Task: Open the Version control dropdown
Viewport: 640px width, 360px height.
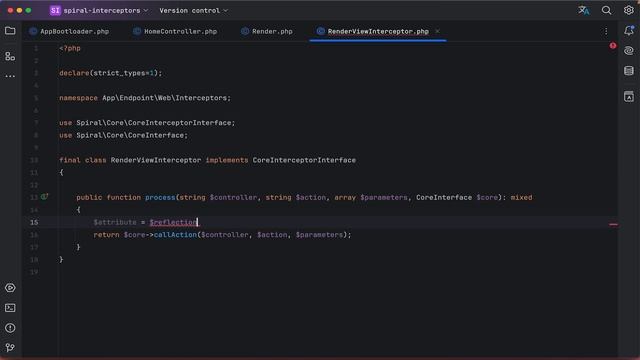Action: coord(193,11)
